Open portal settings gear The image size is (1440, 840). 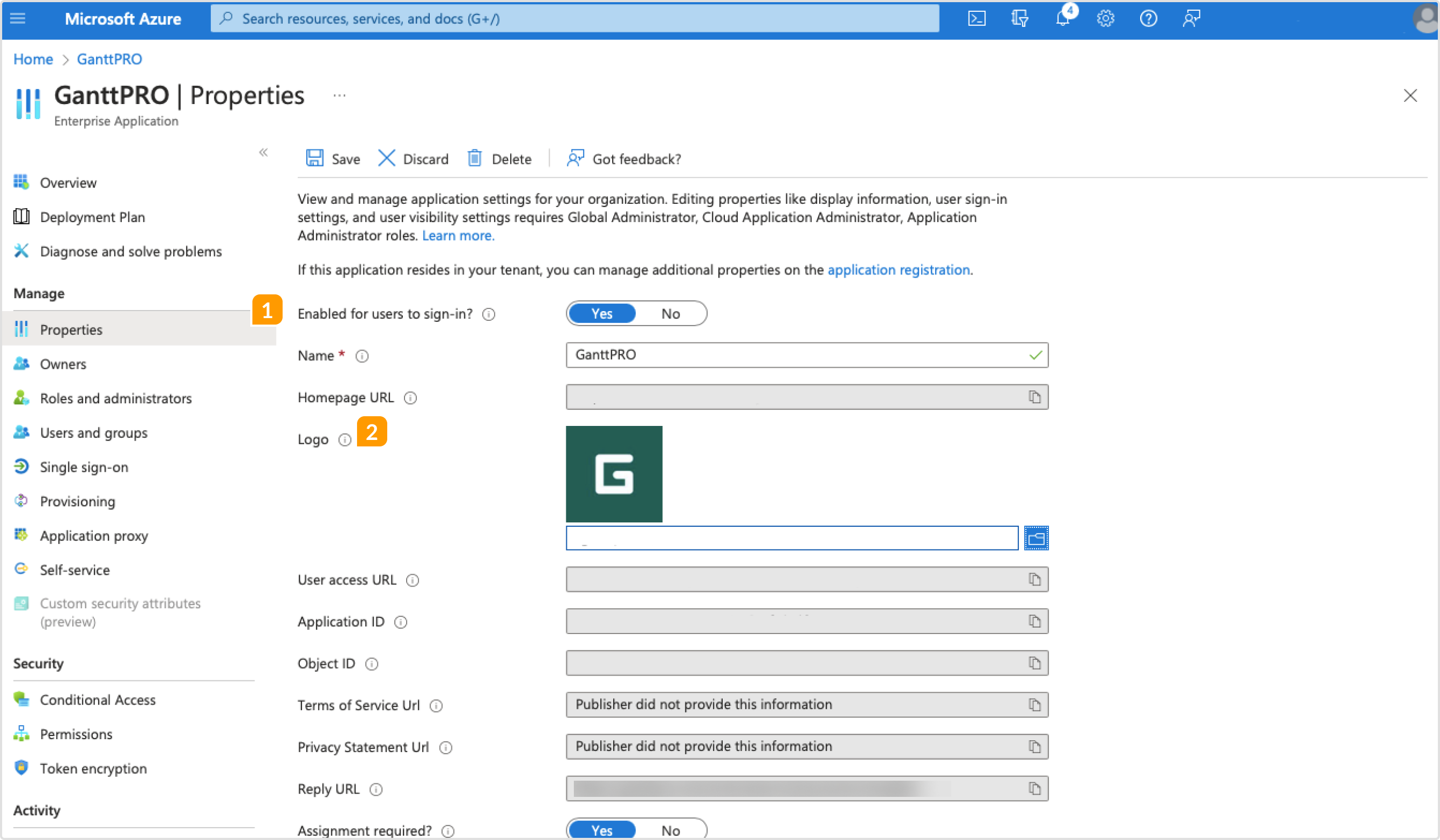point(1105,19)
